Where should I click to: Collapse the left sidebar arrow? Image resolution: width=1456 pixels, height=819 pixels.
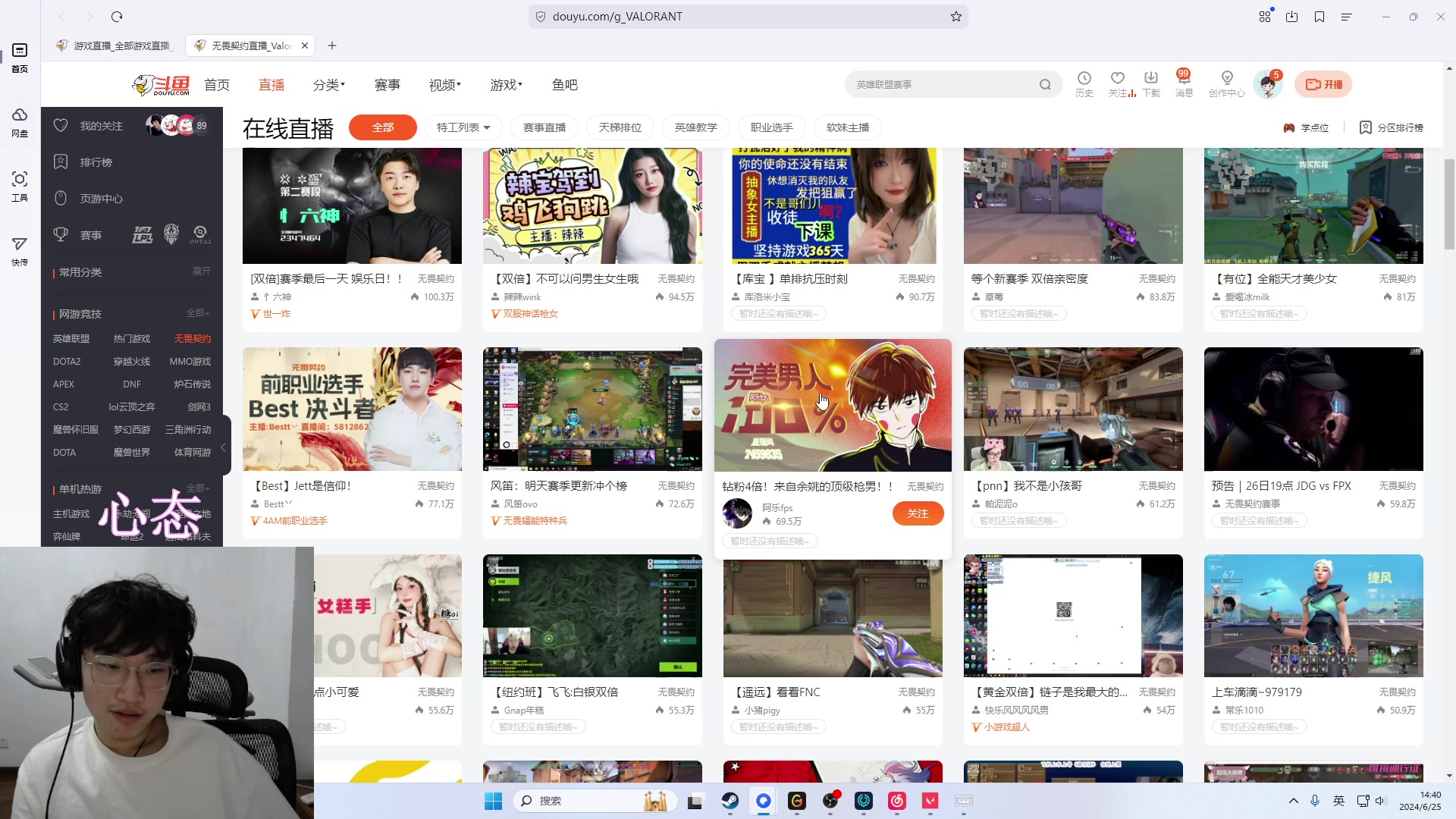point(223,448)
